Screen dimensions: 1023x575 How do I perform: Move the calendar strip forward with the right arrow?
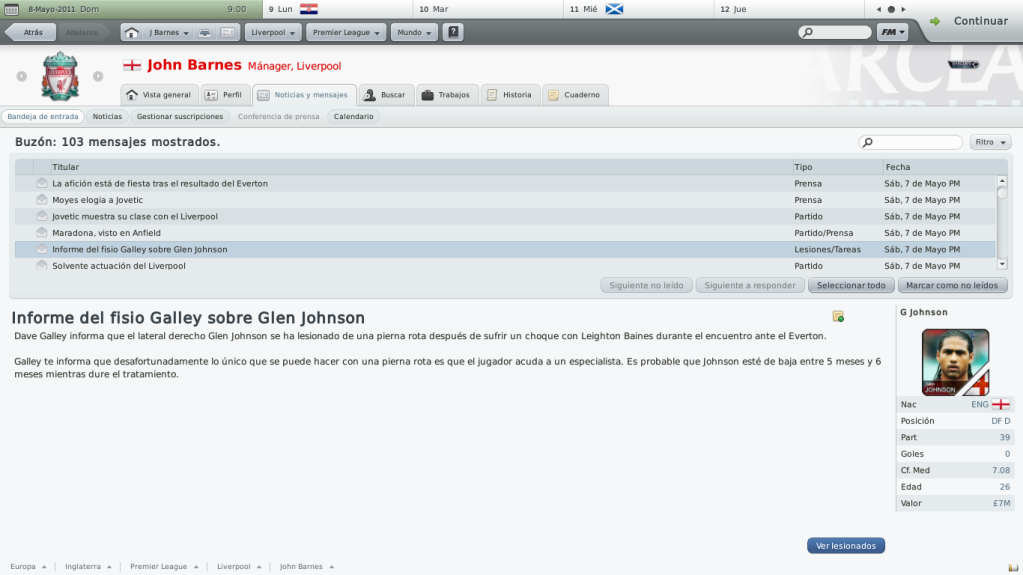pyautogui.click(x=904, y=9)
